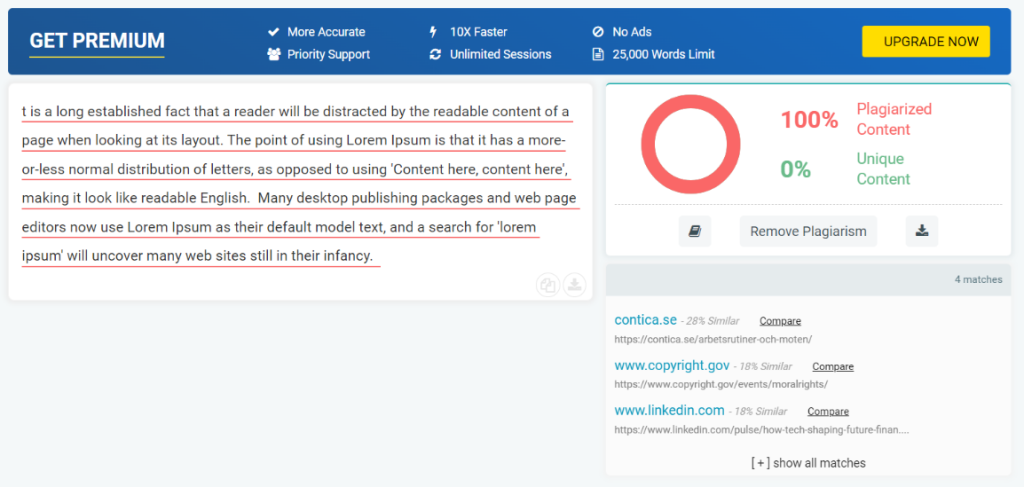Click the Priority Support text
Viewport: 1024px width, 487px height.
coord(328,54)
